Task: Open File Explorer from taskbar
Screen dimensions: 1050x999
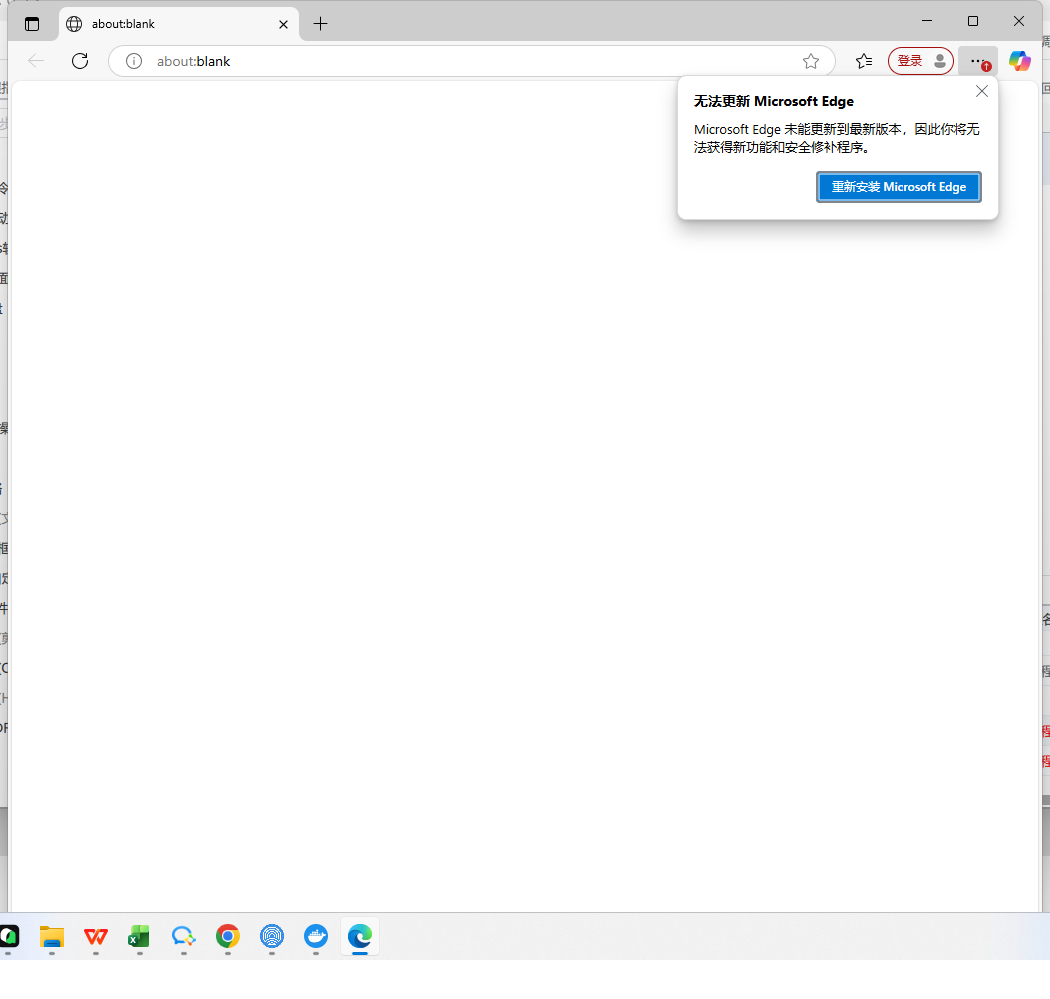Action: coord(52,936)
